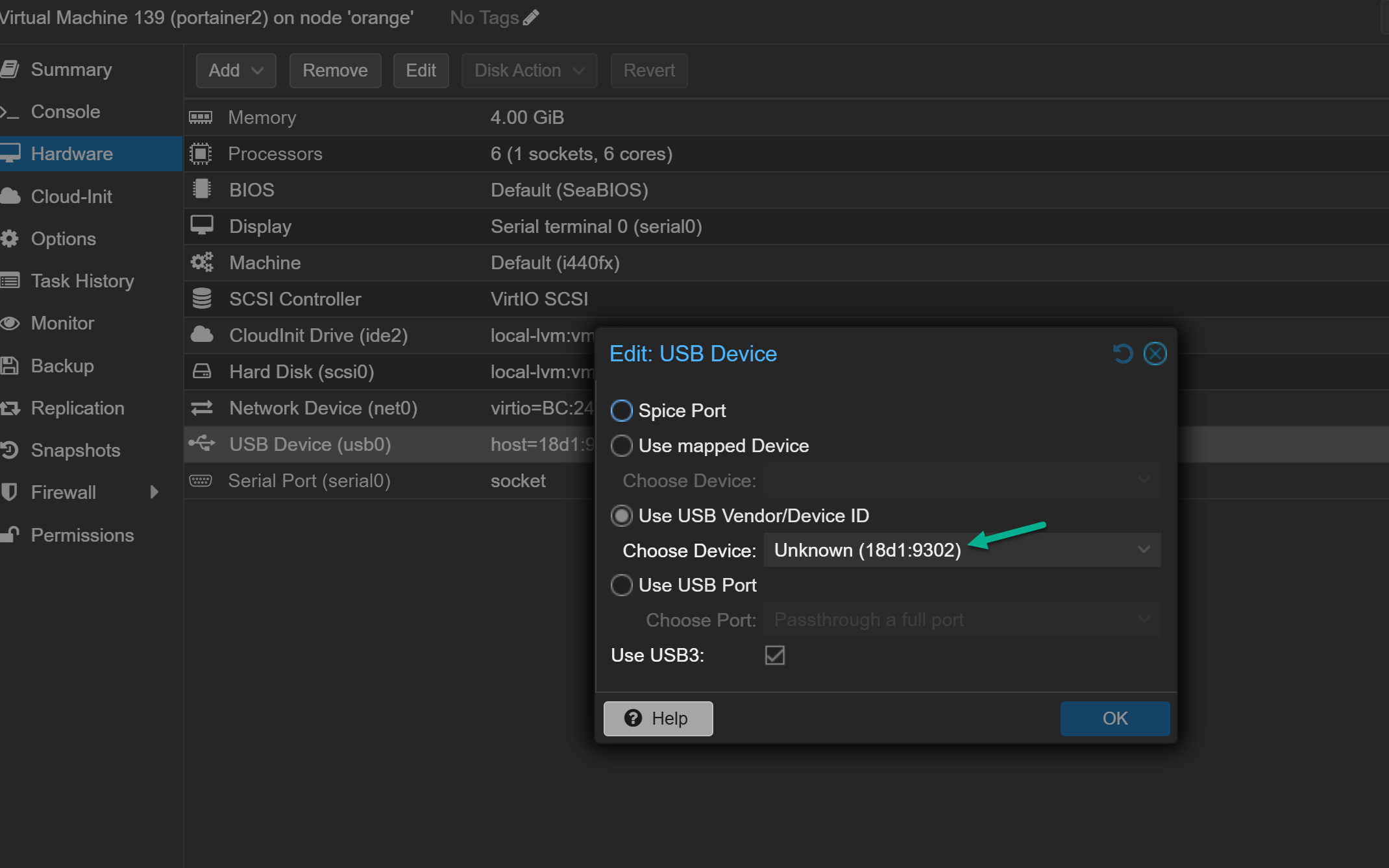Click the Serial Port keyboard icon
This screenshot has height=868, width=1389.
[201, 481]
